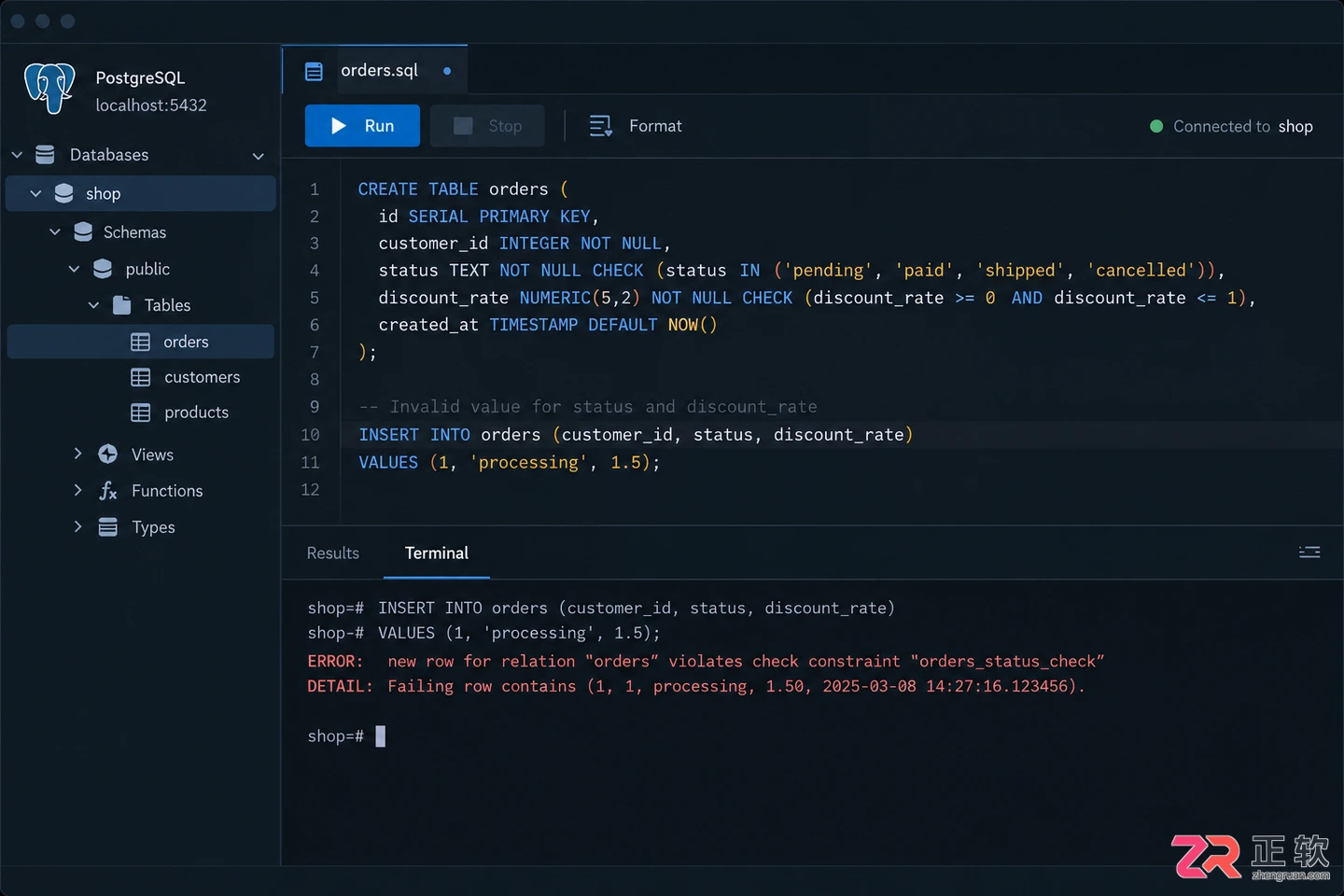The height and width of the screenshot is (896, 1344).
Task: Click the 'localhost:5432' server address
Action: [x=151, y=105]
